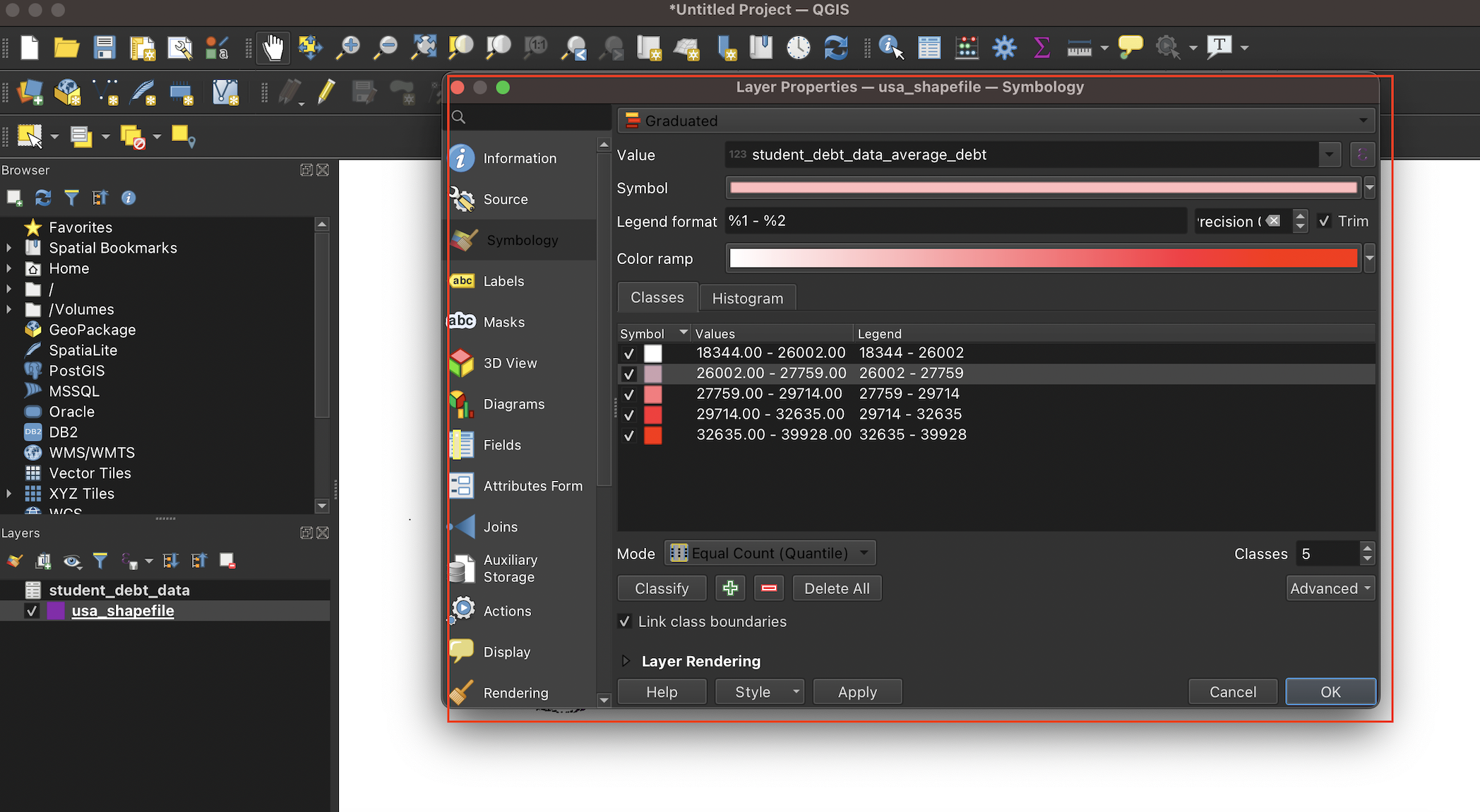Click the Color ramp gradient bar
Screen dimensions: 1480x812
pyautogui.click(x=1043, y=258)
